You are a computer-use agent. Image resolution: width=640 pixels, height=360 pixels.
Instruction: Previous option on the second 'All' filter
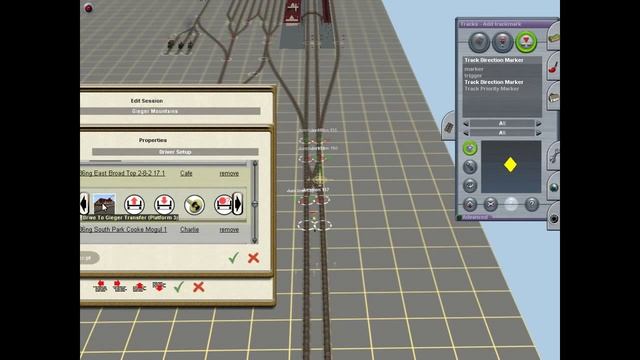point(466,133)
